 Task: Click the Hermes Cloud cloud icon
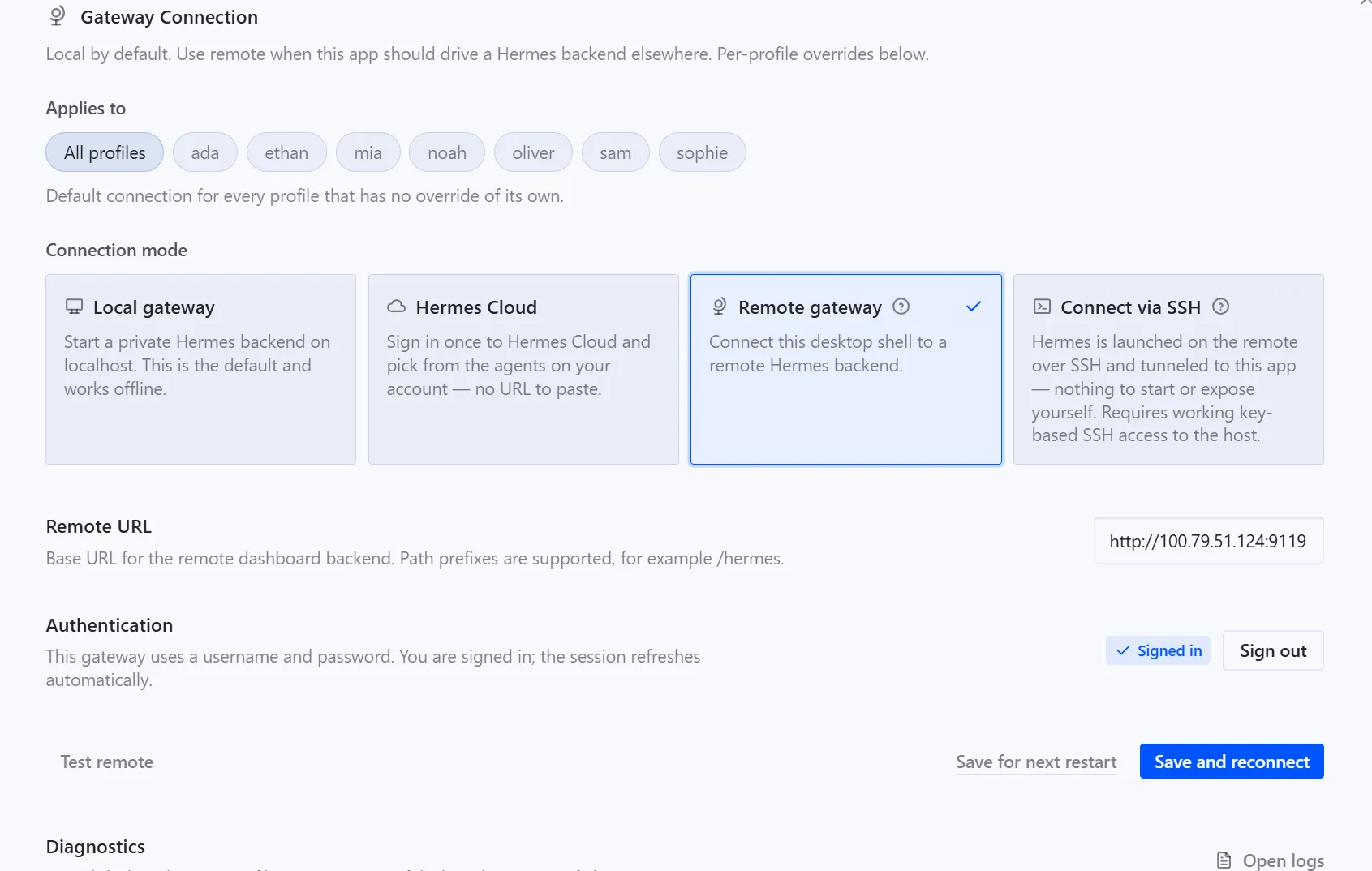pyautogui.click(x=396, y=307)
